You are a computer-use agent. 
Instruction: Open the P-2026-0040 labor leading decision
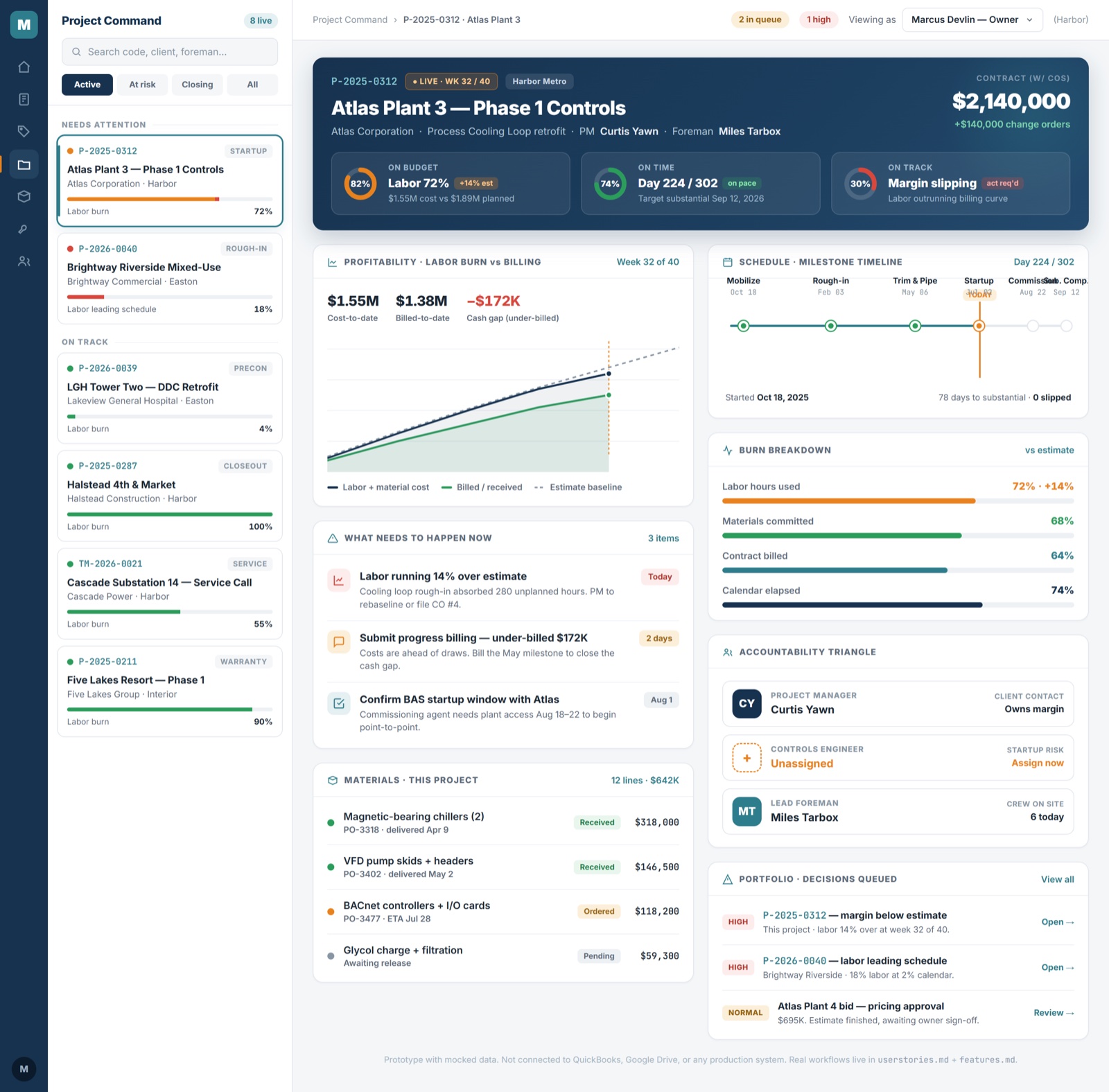[x=1058, y=967]
